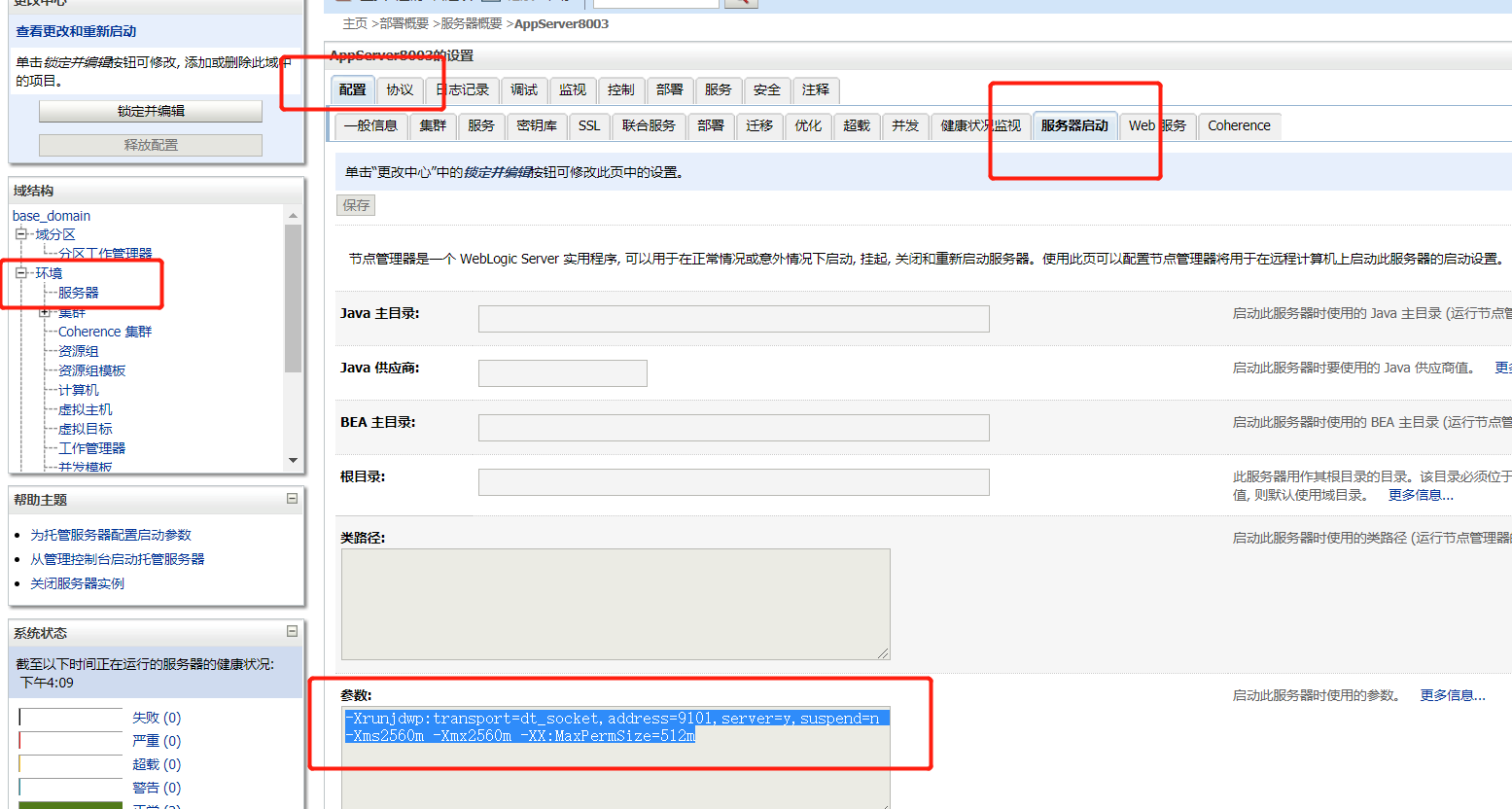The width and height of the screenshot is (1512, 809).
Task: Open 关闭服务器实例 help link
Action: click(78, 583)
